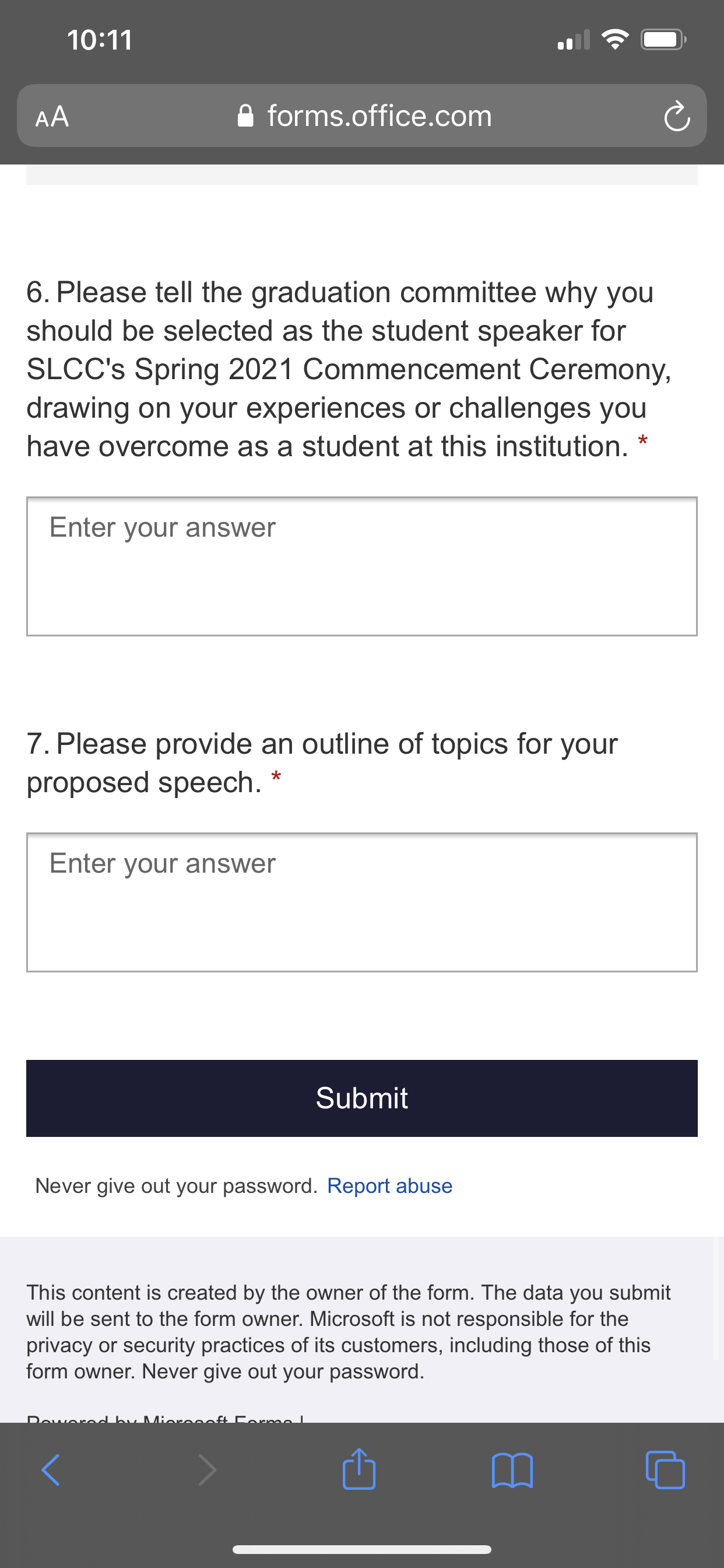The height and width of the screenshot is (1568, 724).
Task: Tap the 10:11 clock in status bar
Action: [100, 40]
